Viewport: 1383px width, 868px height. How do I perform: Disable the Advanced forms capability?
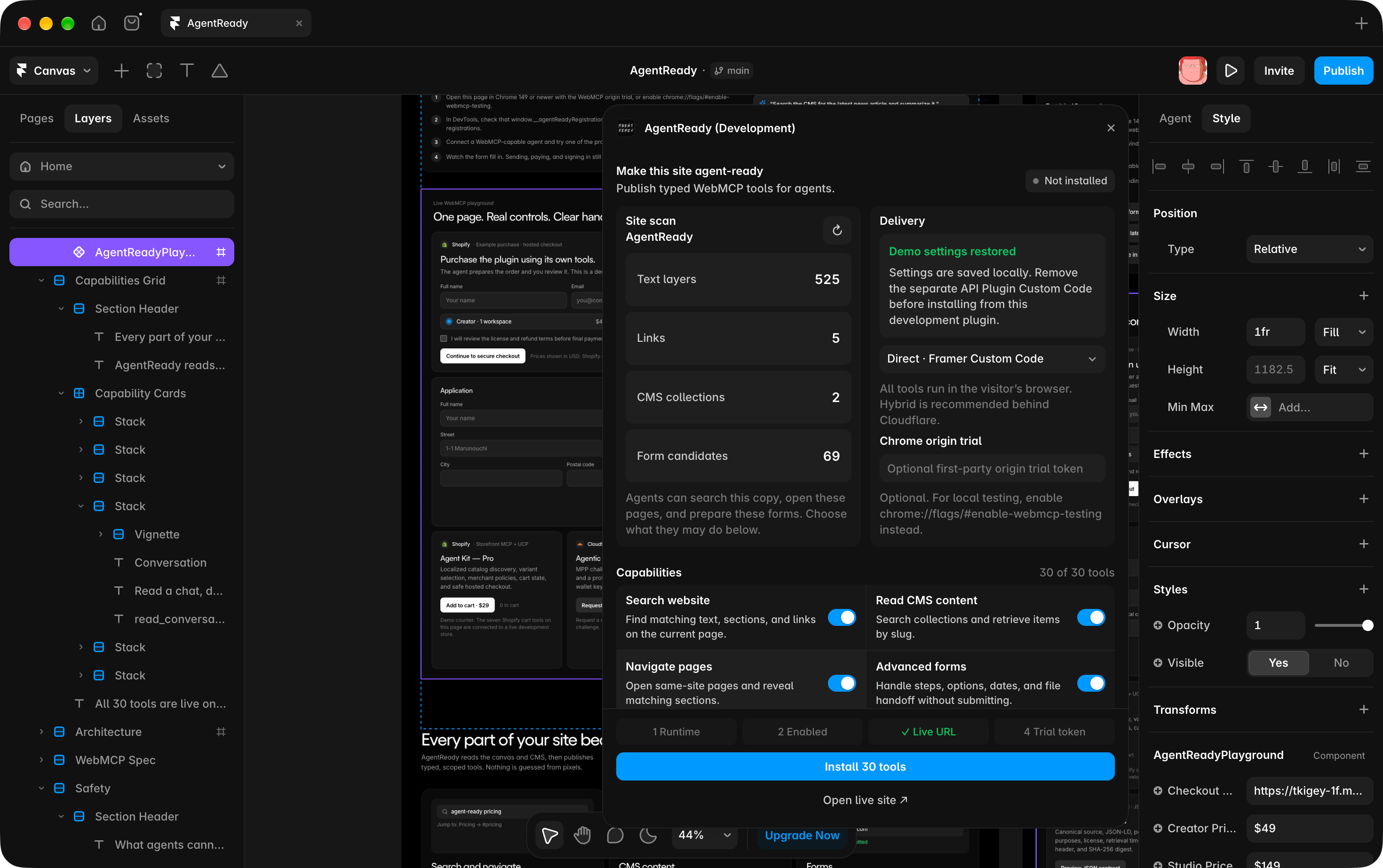point(1091,683)
